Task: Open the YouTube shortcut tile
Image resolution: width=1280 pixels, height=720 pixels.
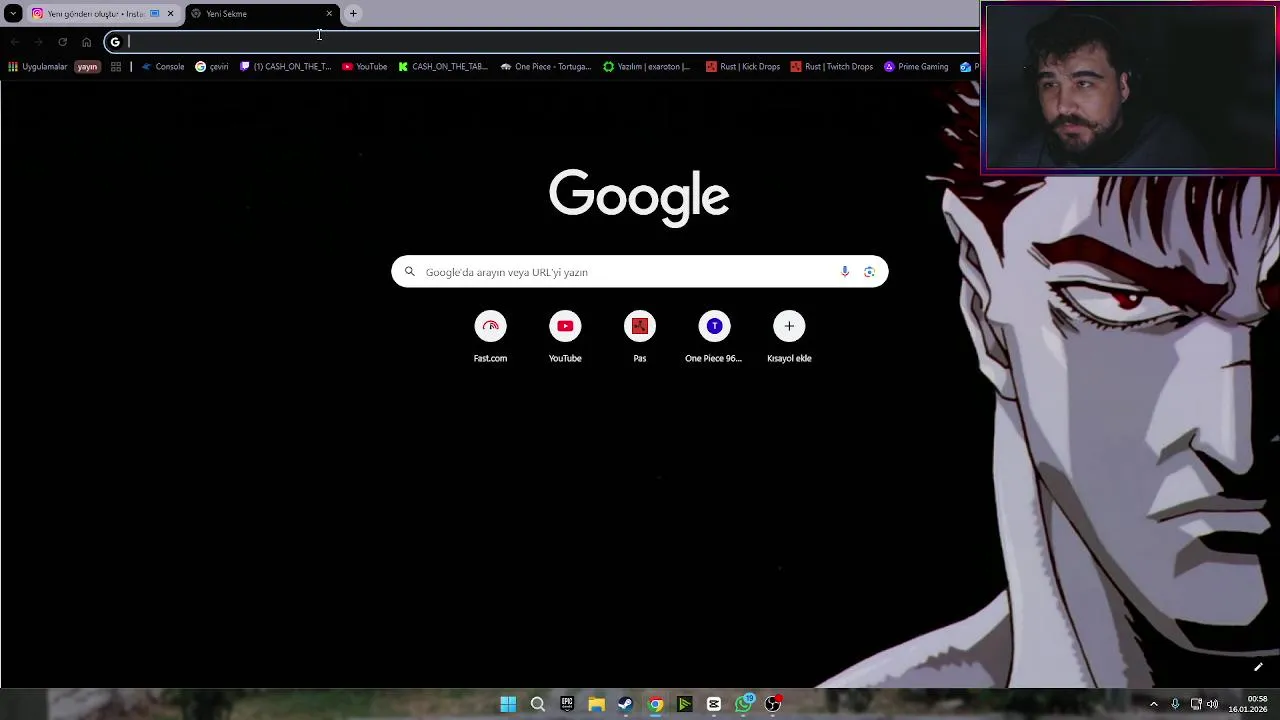Action: click(565, 337)
